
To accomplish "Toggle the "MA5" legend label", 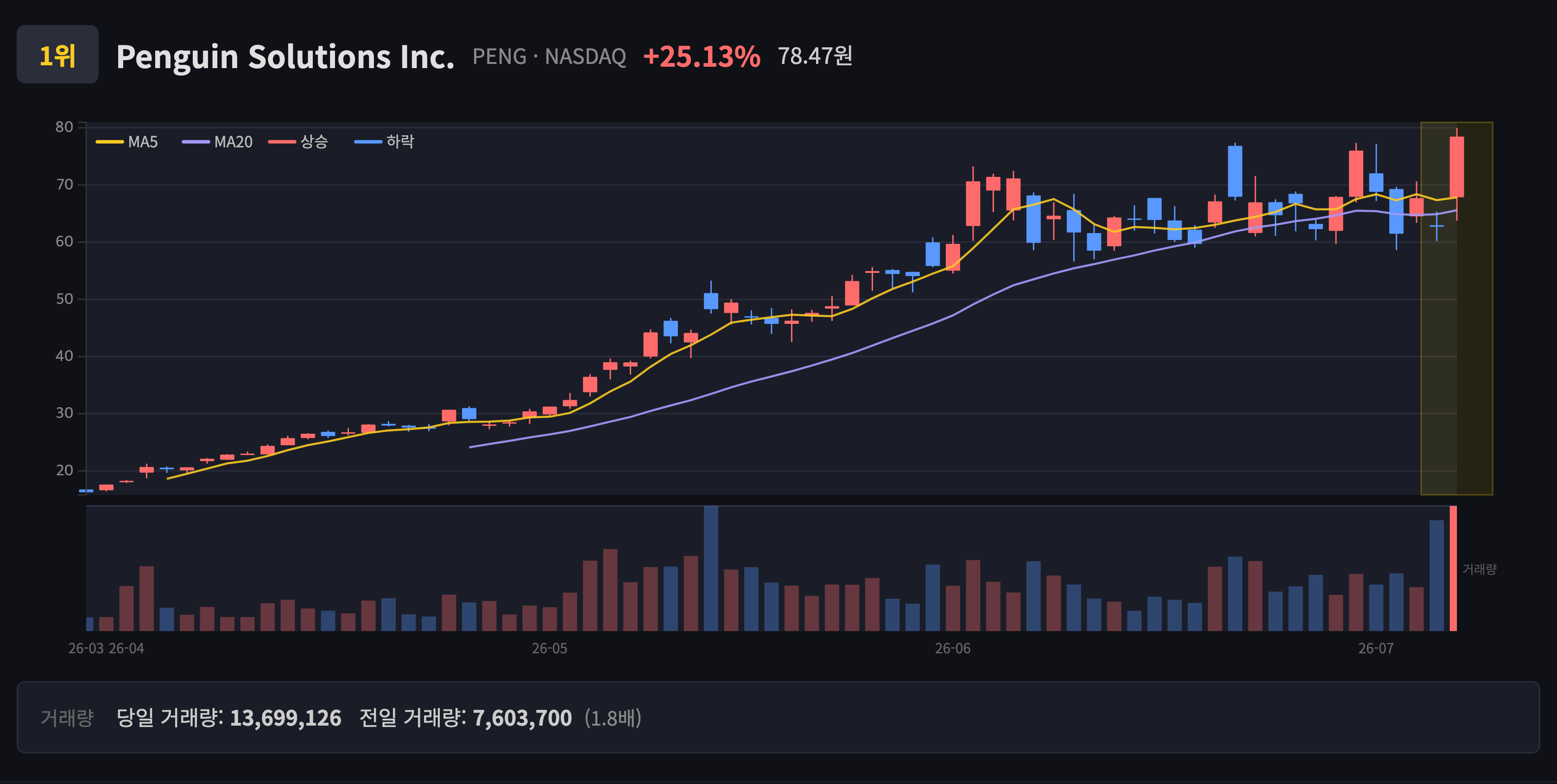I will [143, 142].
